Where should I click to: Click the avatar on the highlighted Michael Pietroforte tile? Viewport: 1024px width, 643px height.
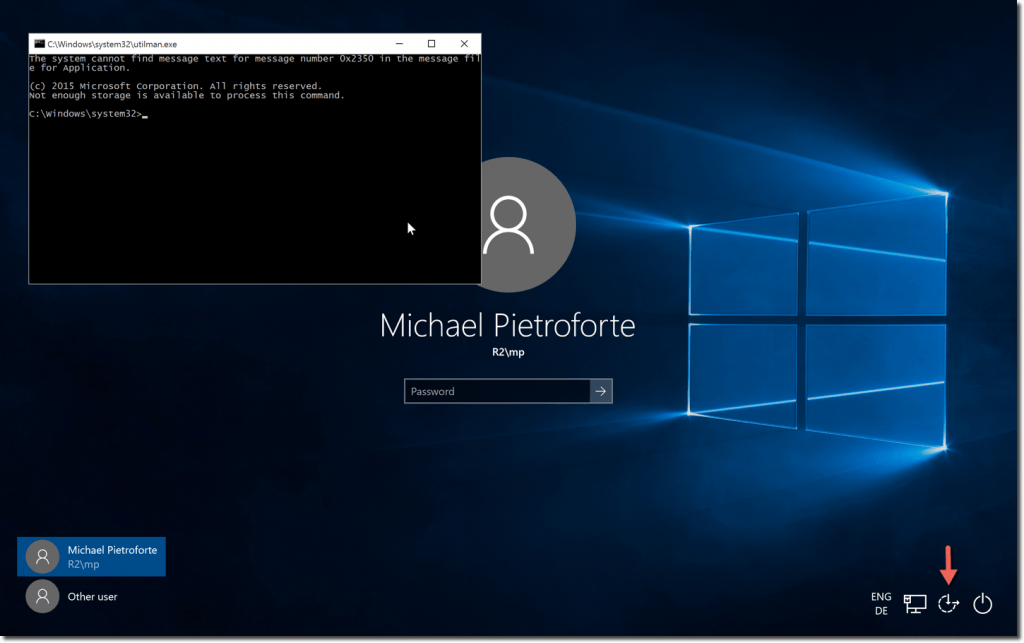(42, 557)
